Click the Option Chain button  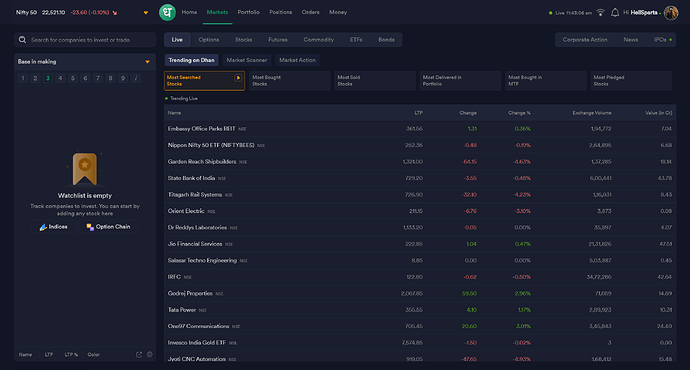coord(108,227)
